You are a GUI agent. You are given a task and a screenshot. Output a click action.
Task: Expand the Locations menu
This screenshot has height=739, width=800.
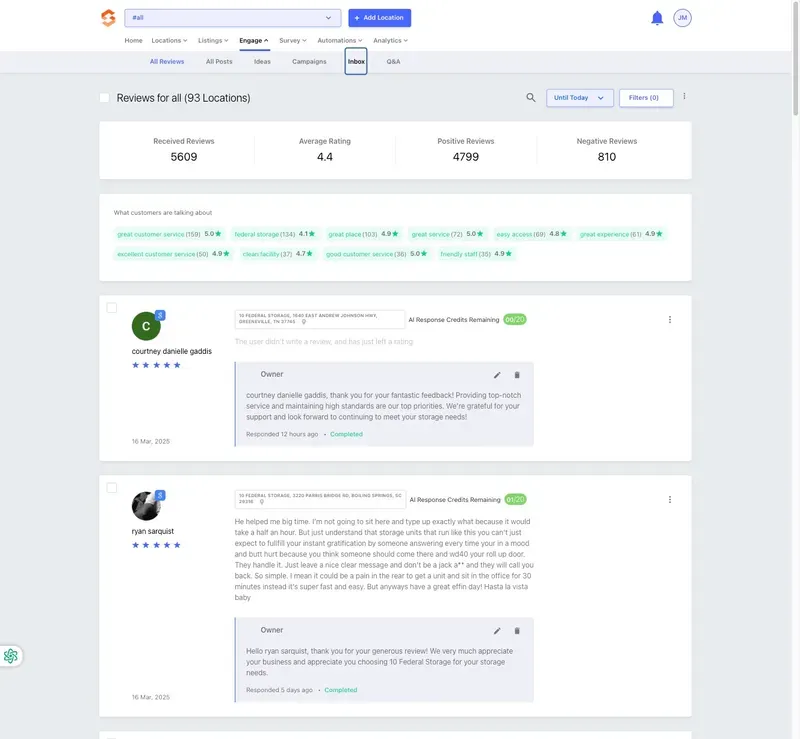(169, 40)
